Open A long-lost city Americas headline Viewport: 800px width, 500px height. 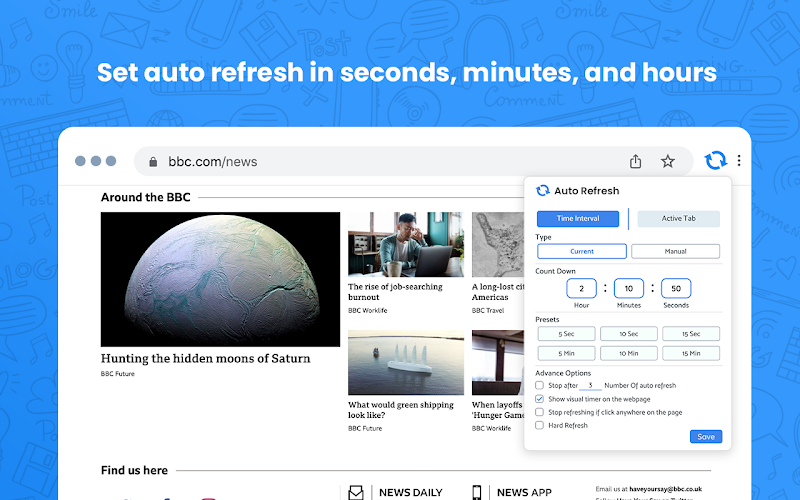(498, 292)
